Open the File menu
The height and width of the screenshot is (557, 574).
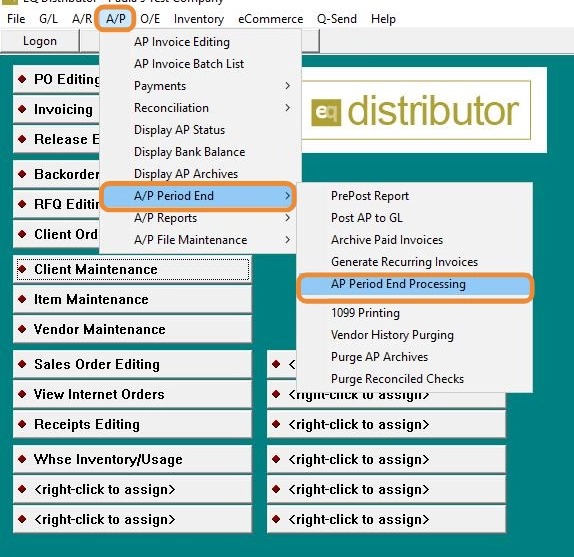tap(16, 19)
